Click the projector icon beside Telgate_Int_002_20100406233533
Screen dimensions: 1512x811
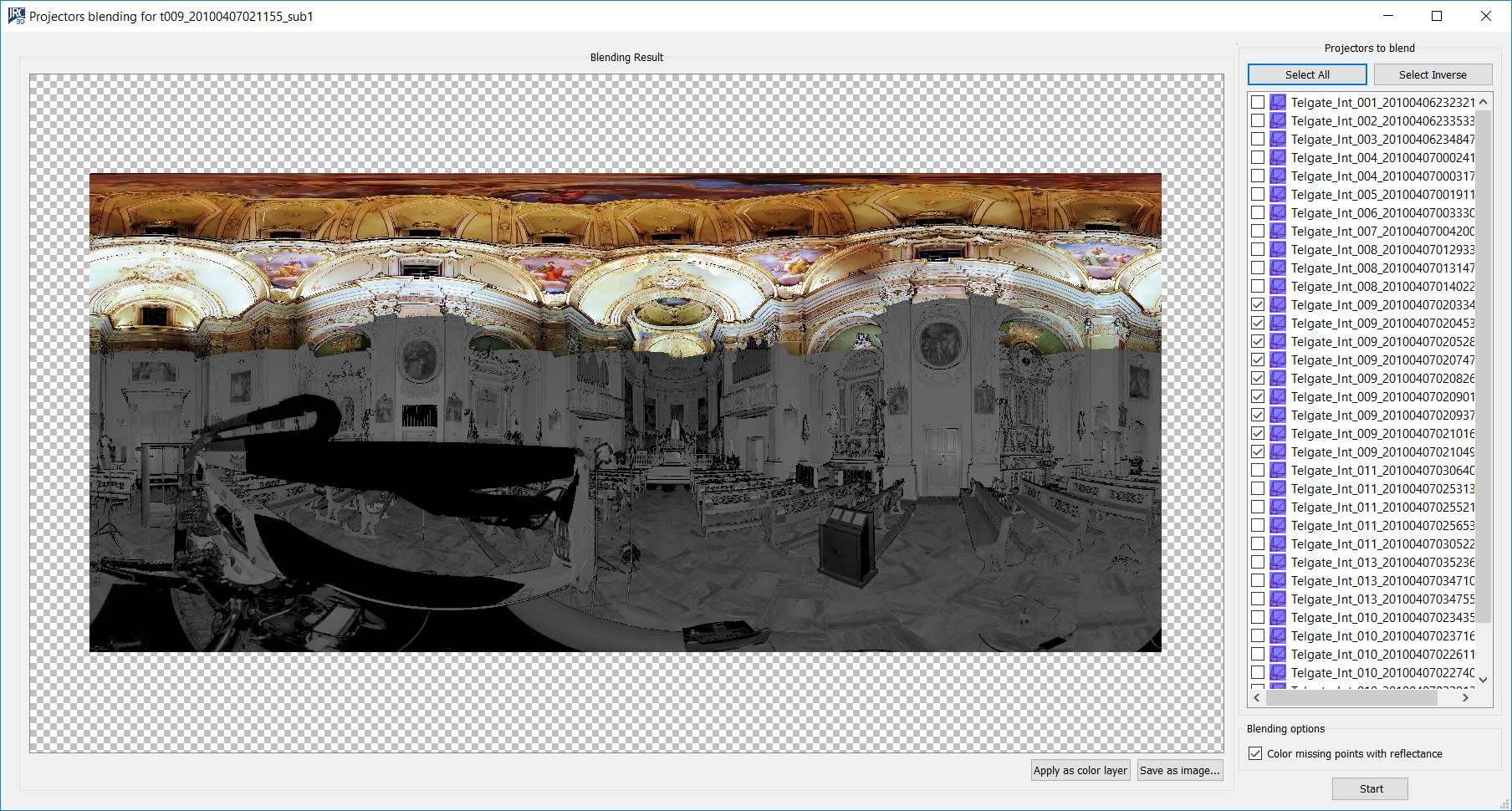point(1278,121)
